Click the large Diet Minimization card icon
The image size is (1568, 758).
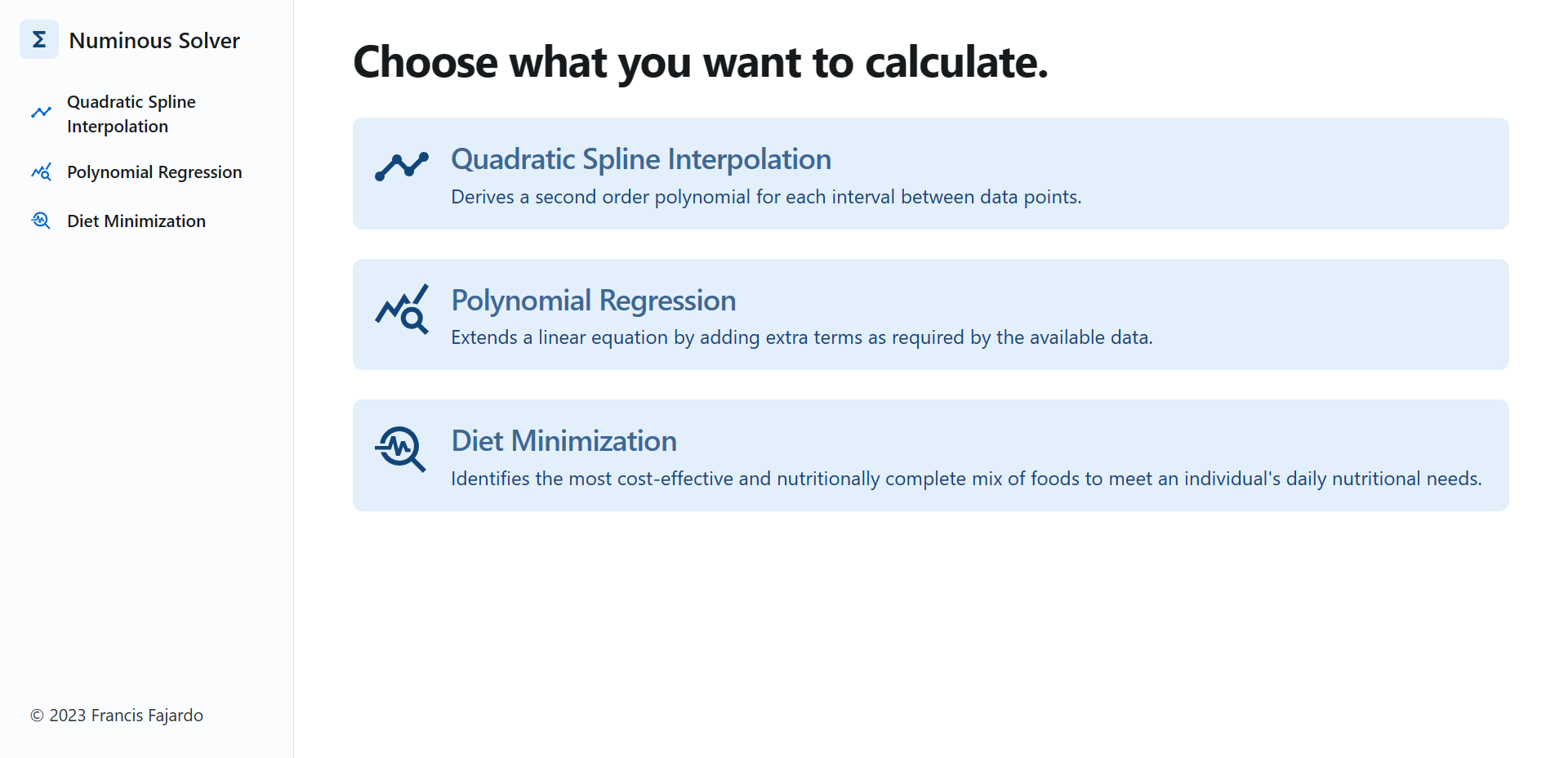(x=400, y=448)
